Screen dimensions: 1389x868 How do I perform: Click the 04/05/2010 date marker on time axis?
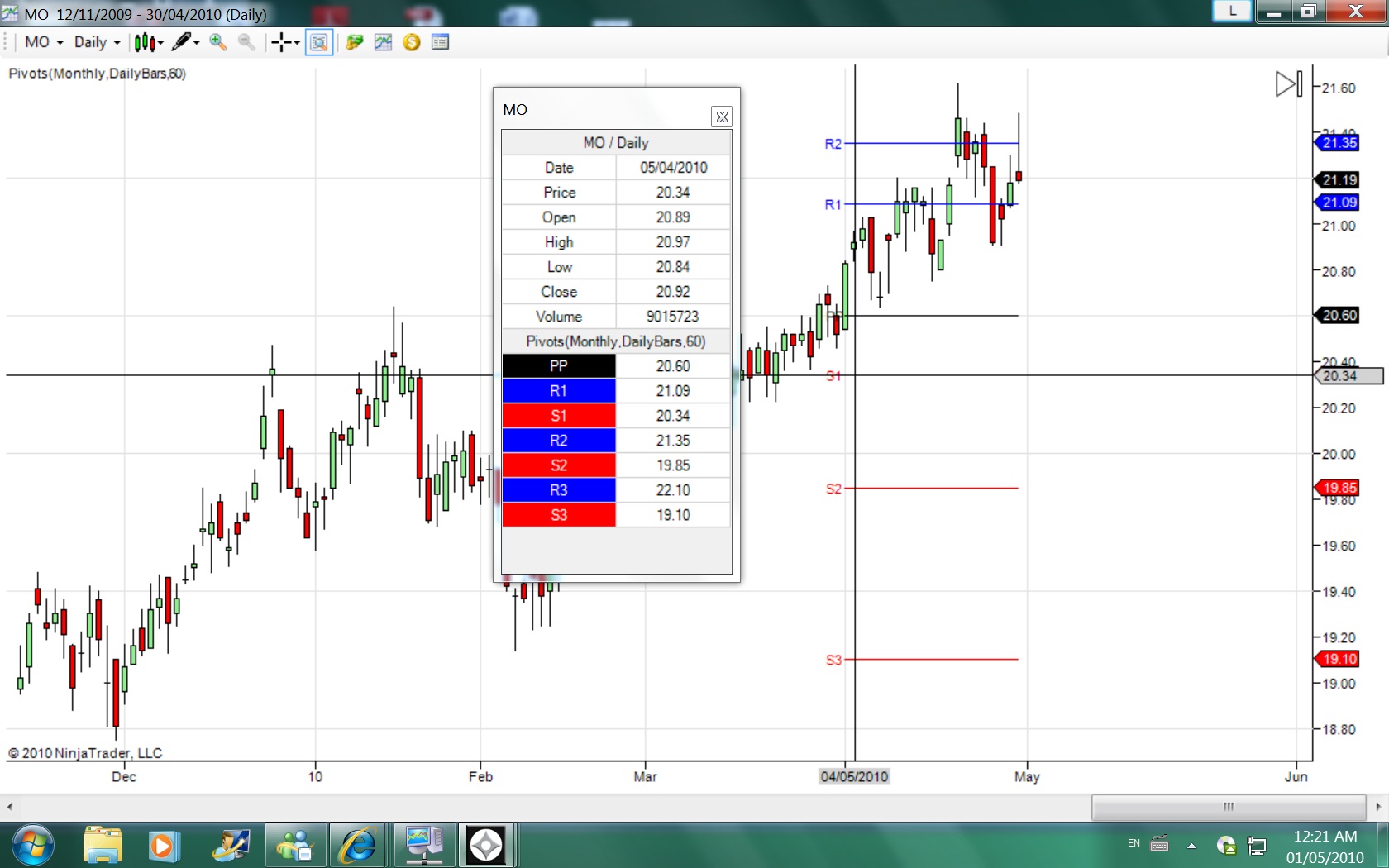[x=854, y=776]
